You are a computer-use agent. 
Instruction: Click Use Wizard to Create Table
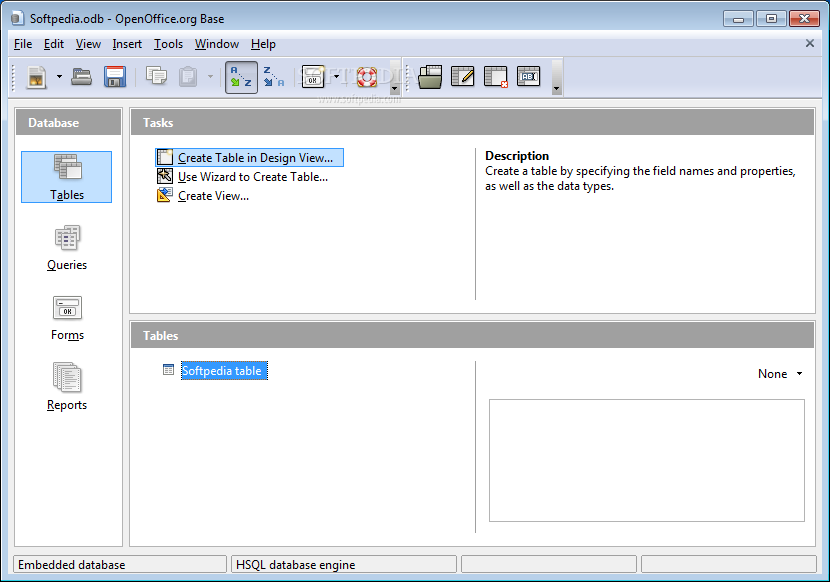tap(252, 177)
